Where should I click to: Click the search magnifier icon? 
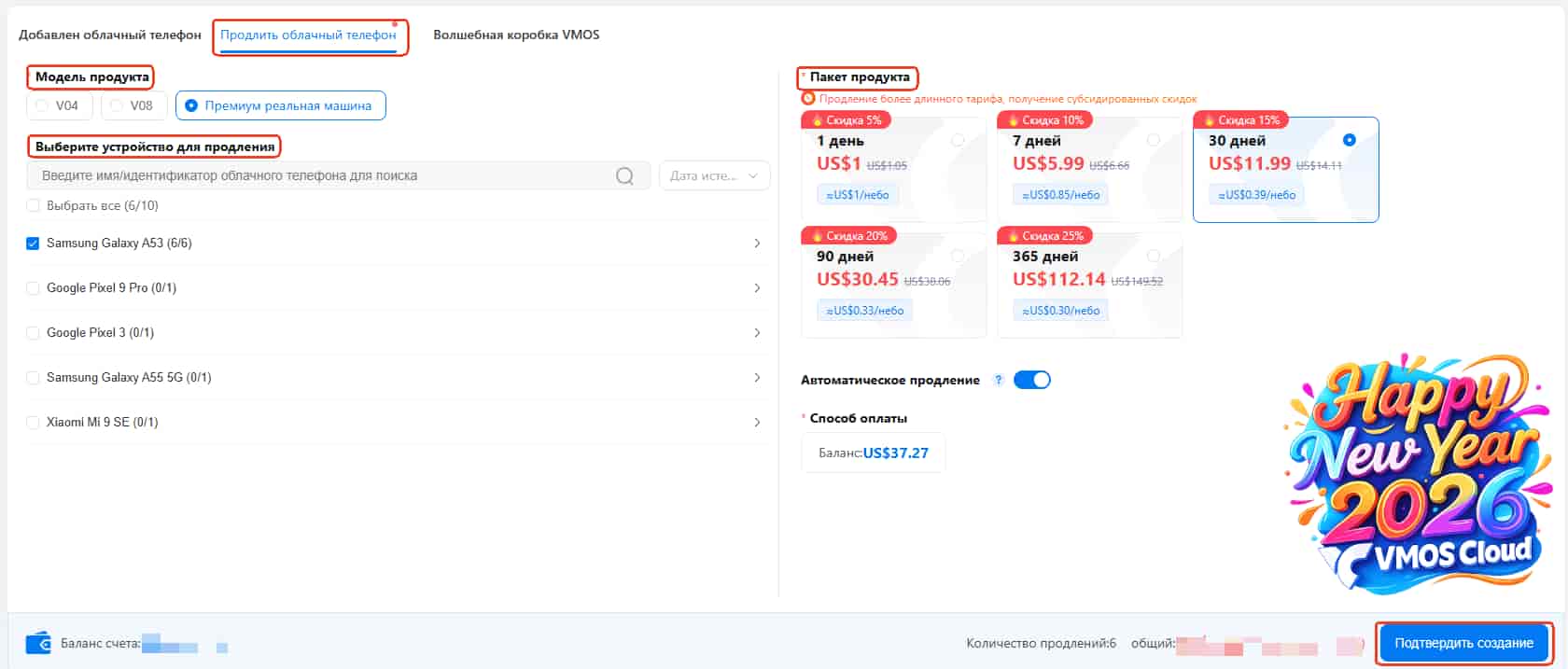click(x=624, y=176)
